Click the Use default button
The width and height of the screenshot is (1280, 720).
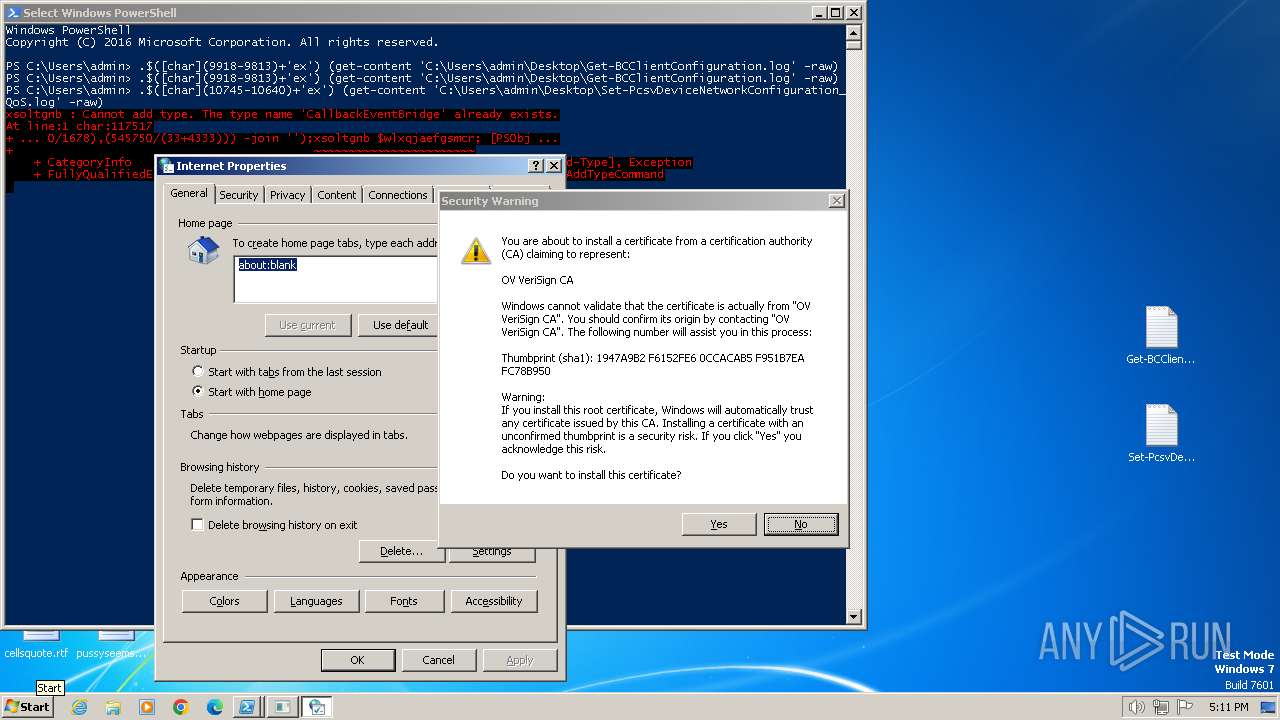coord(400,325)
